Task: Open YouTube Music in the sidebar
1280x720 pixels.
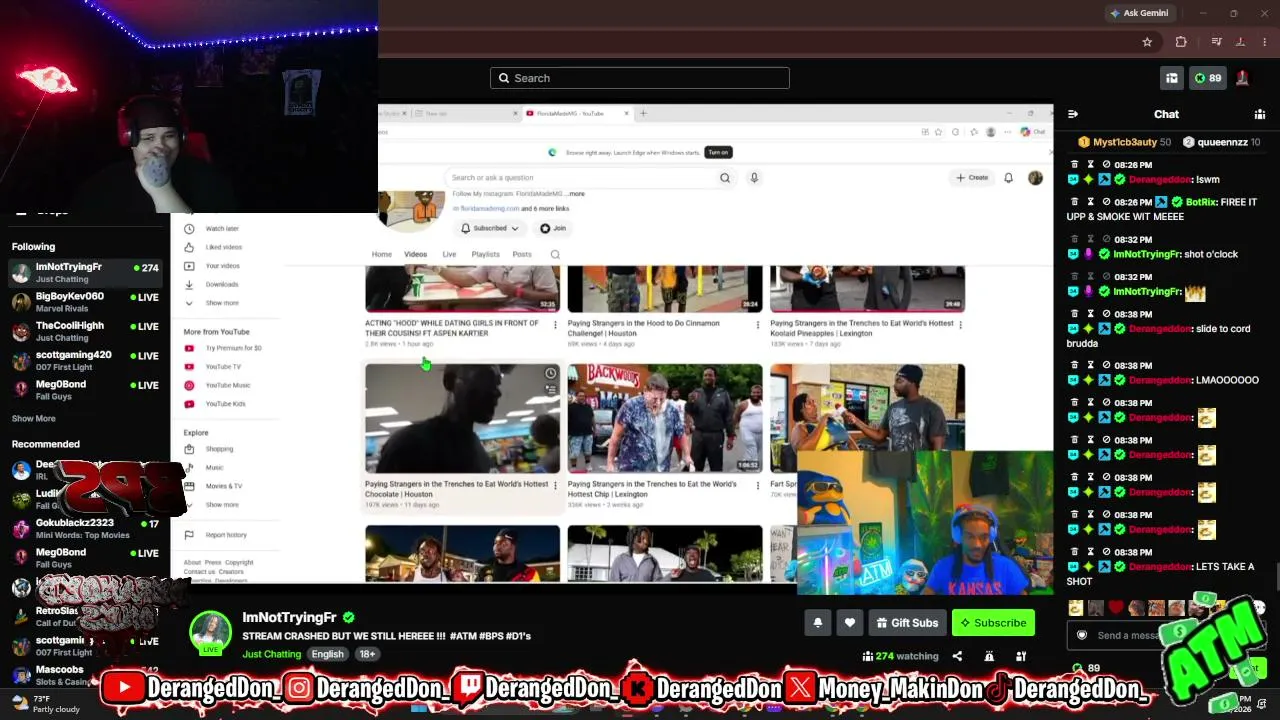Action: pos(228,385)
